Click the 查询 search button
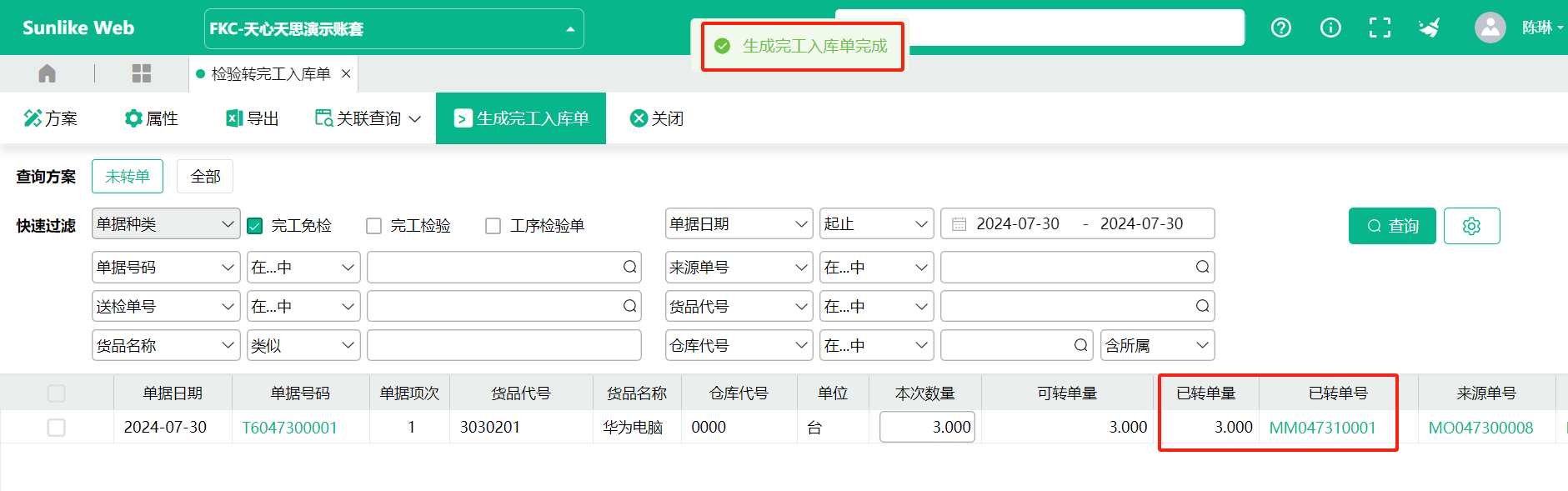Viewport: 1568px width, 491px height. point(1391,226)
